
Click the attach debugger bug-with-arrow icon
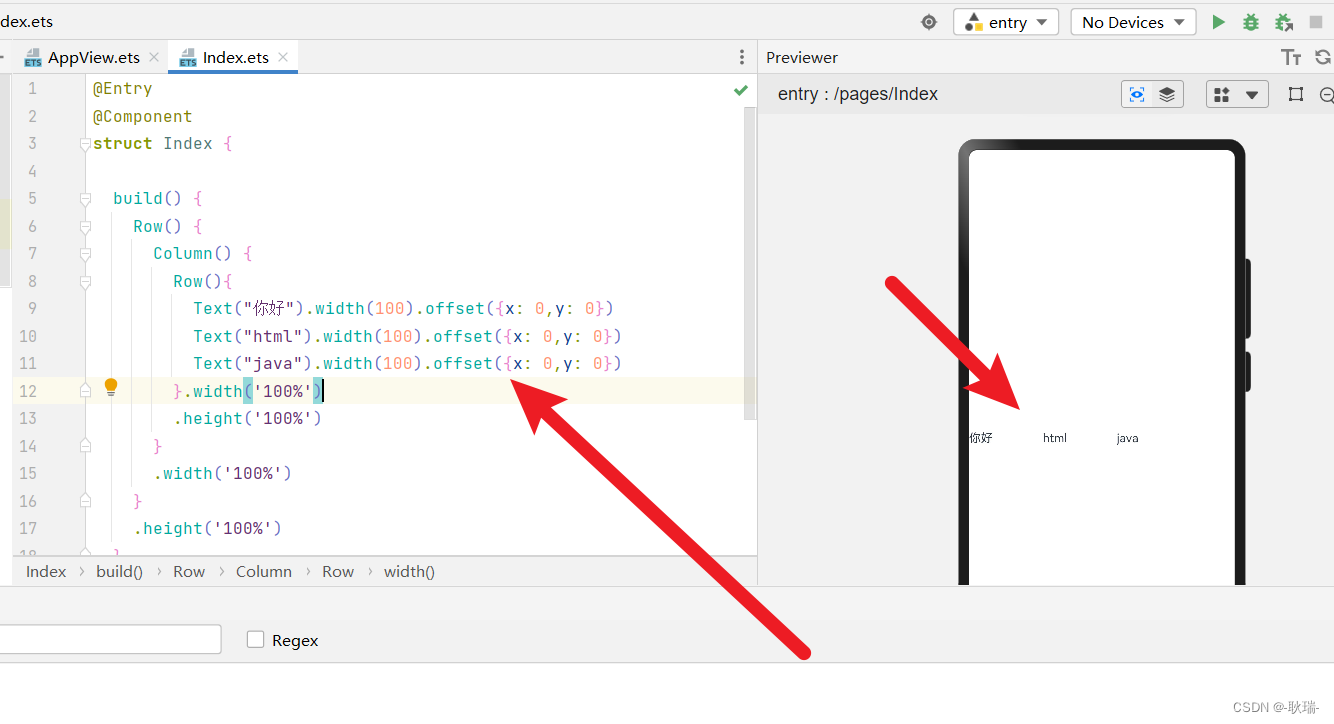tap(1283, 22)
